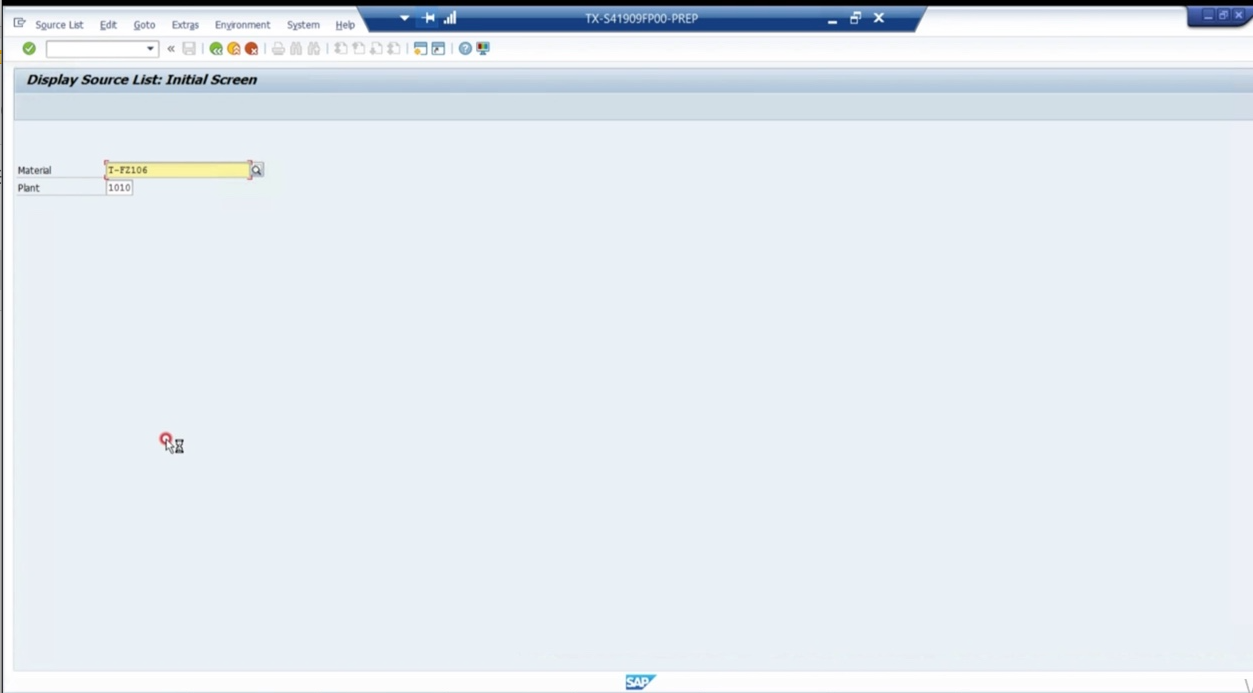Click the Material field containing T-FZ106
This screenshot has height=693, width=1253.
coord(177,170)
